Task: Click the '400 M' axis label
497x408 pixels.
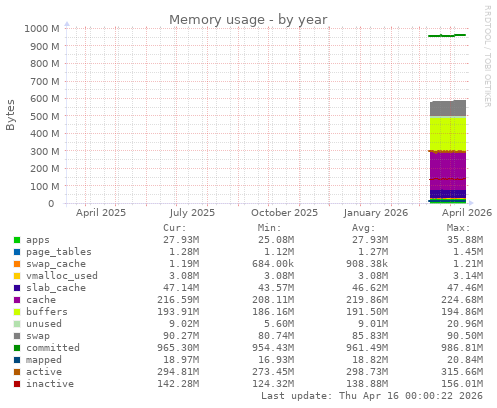Action: pos(45,134)
